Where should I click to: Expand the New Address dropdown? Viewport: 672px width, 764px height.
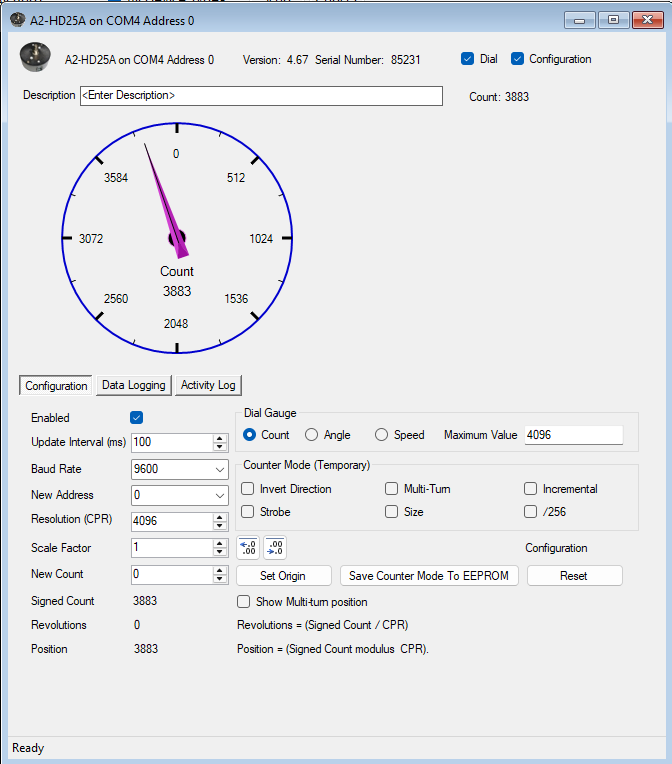point(219,495)
